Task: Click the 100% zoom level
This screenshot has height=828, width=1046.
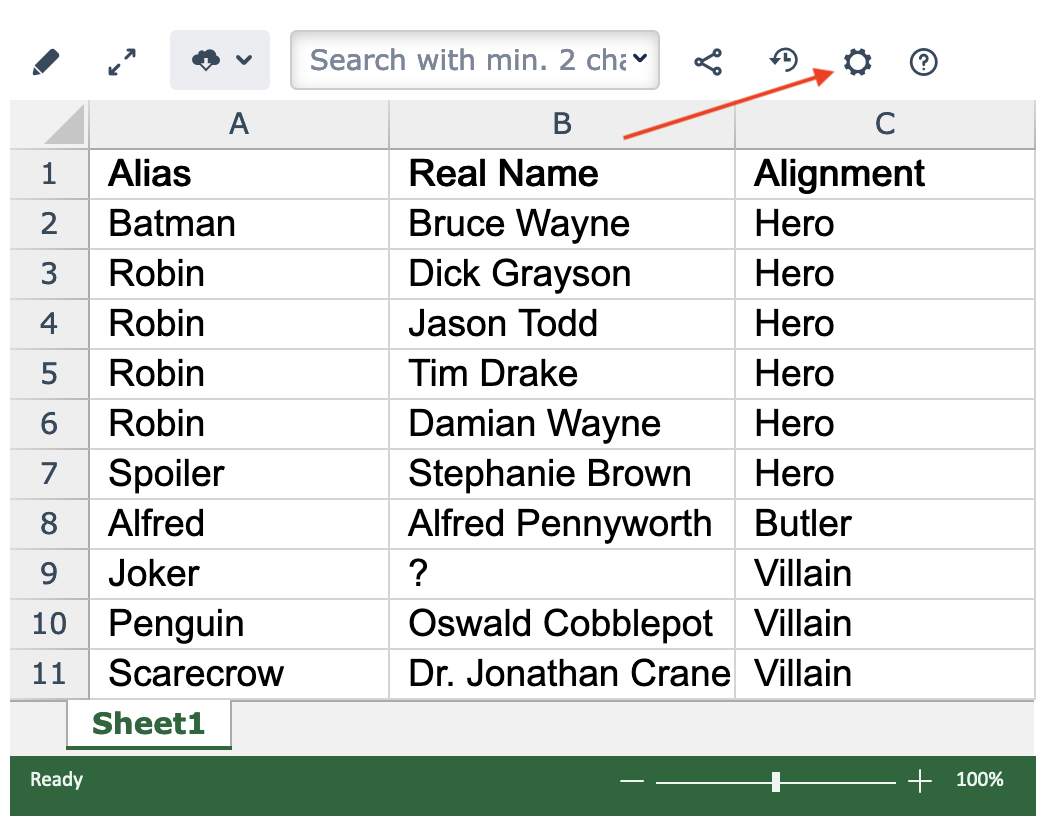Action: click(x=979, y=779)
